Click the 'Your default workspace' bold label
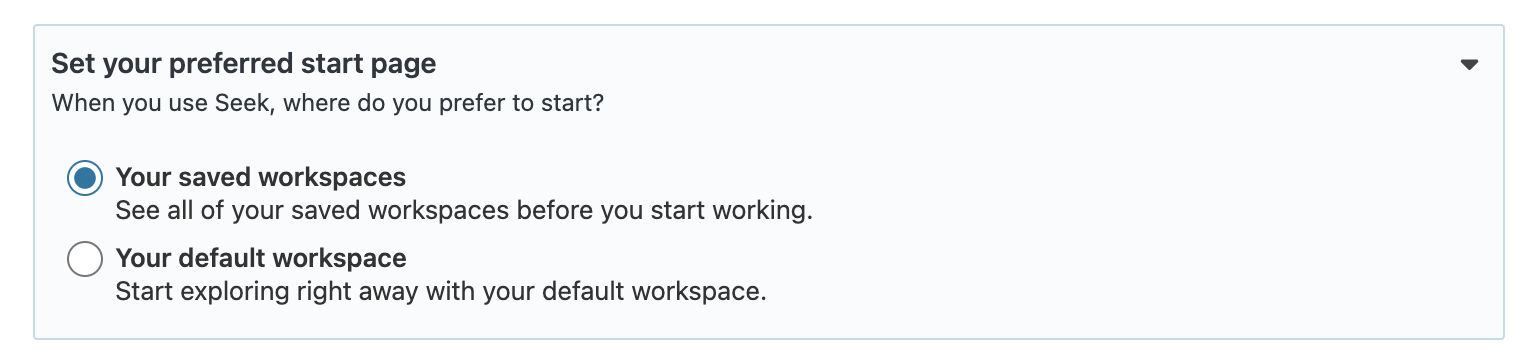1526x360 pixels. (x=261, y=259)
